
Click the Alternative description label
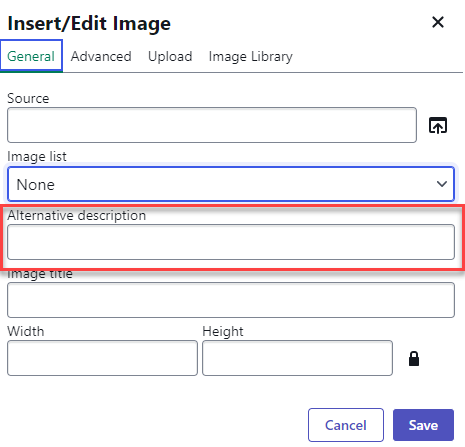click(77, 215)
